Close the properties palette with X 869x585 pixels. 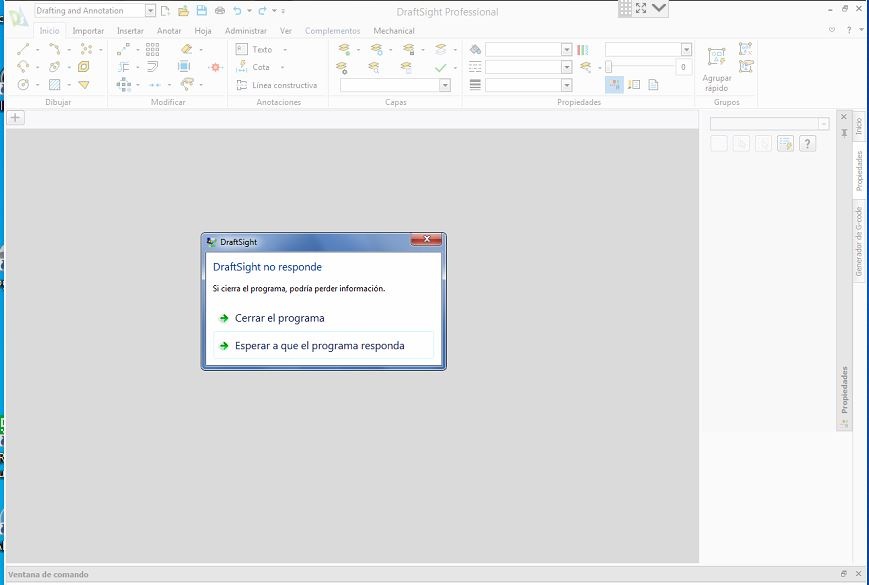point(844,117)
